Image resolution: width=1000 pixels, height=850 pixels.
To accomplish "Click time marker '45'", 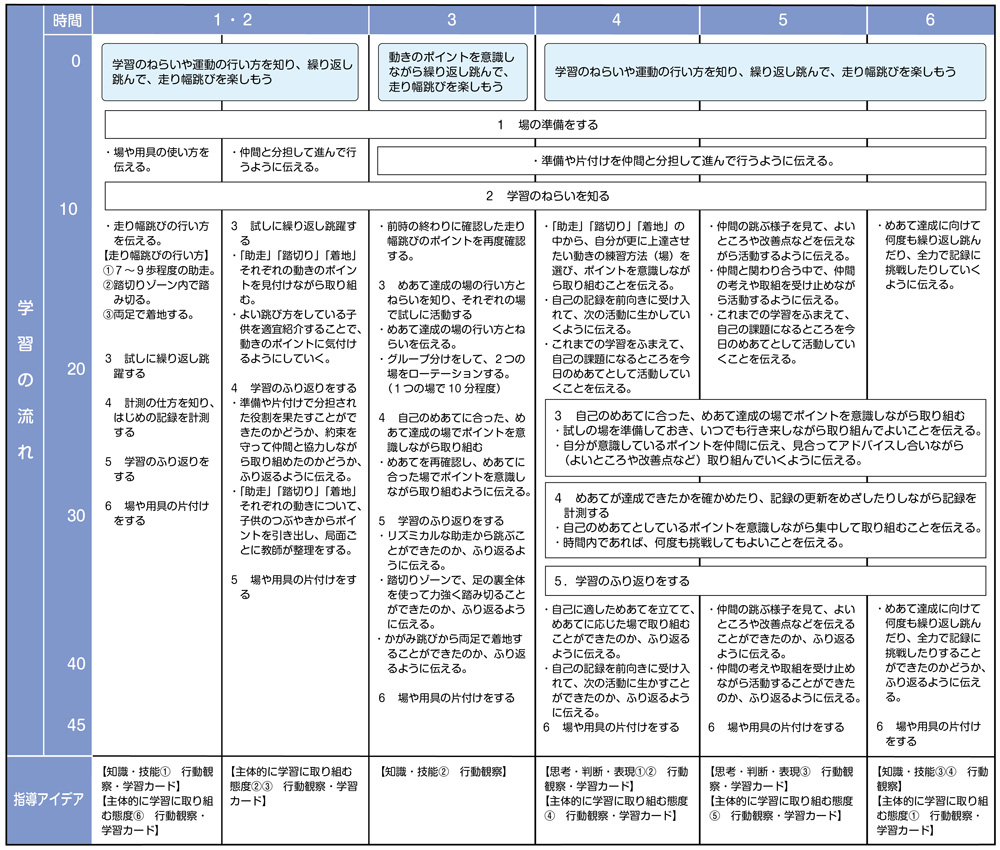I will [76, 725].
